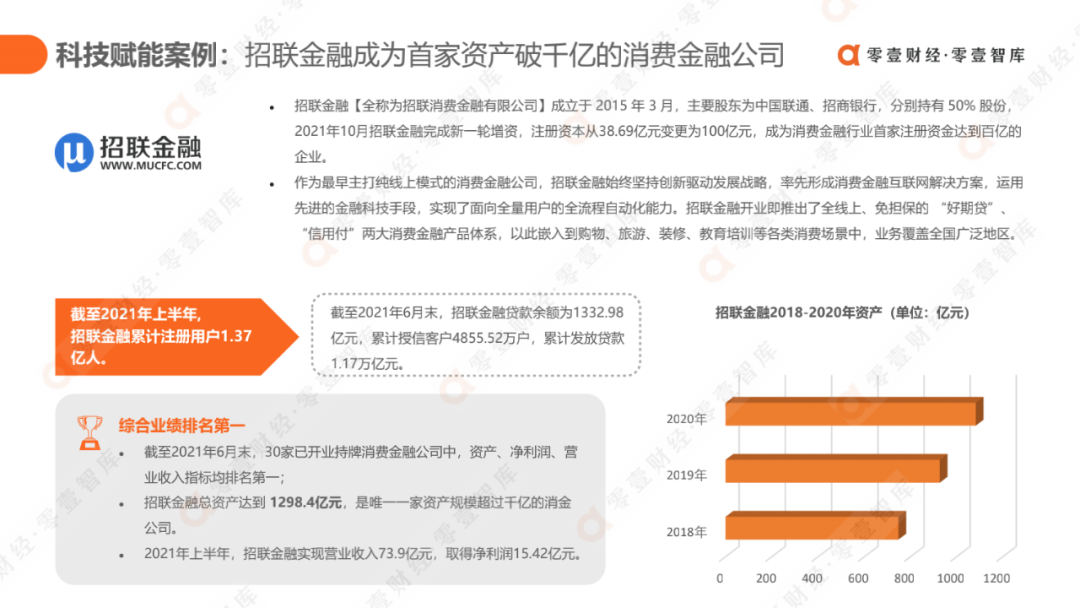This screenshot has width=1080, height=608.
Task: Click the trophy icon beside 综合业绩排名第一
Action: click(x=90, y=432)
